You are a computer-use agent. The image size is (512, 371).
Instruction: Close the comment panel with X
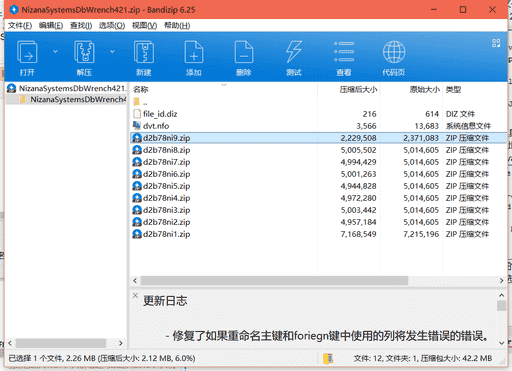[135, 295]
